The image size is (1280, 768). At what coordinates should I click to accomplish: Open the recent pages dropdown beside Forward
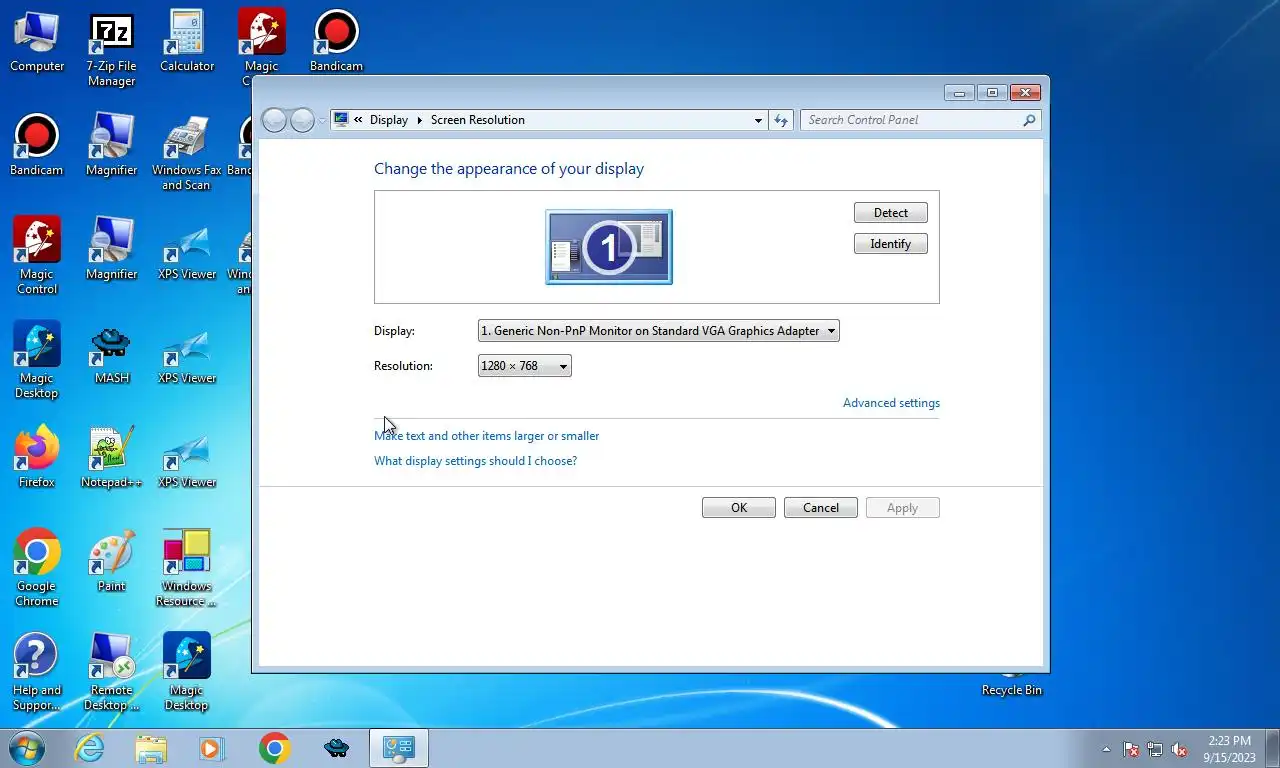(322, 120)
